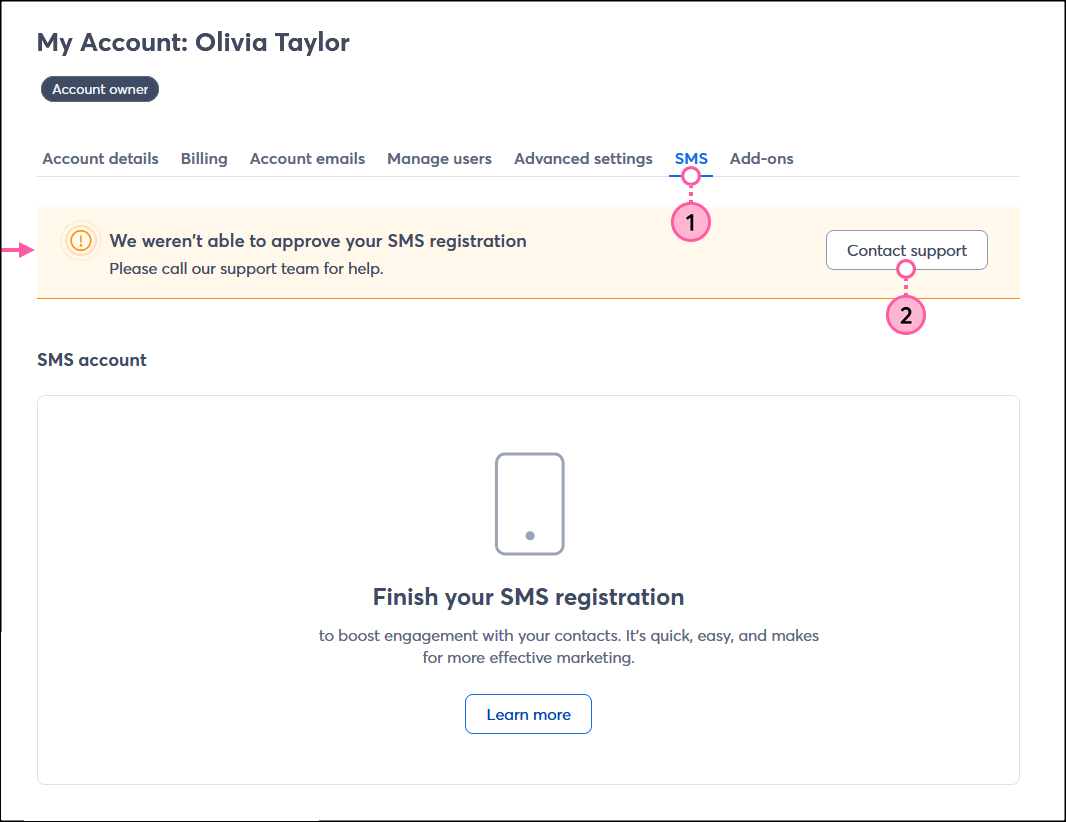
Task: Click the numbered callout marker 1
Action: coord(690,223)
